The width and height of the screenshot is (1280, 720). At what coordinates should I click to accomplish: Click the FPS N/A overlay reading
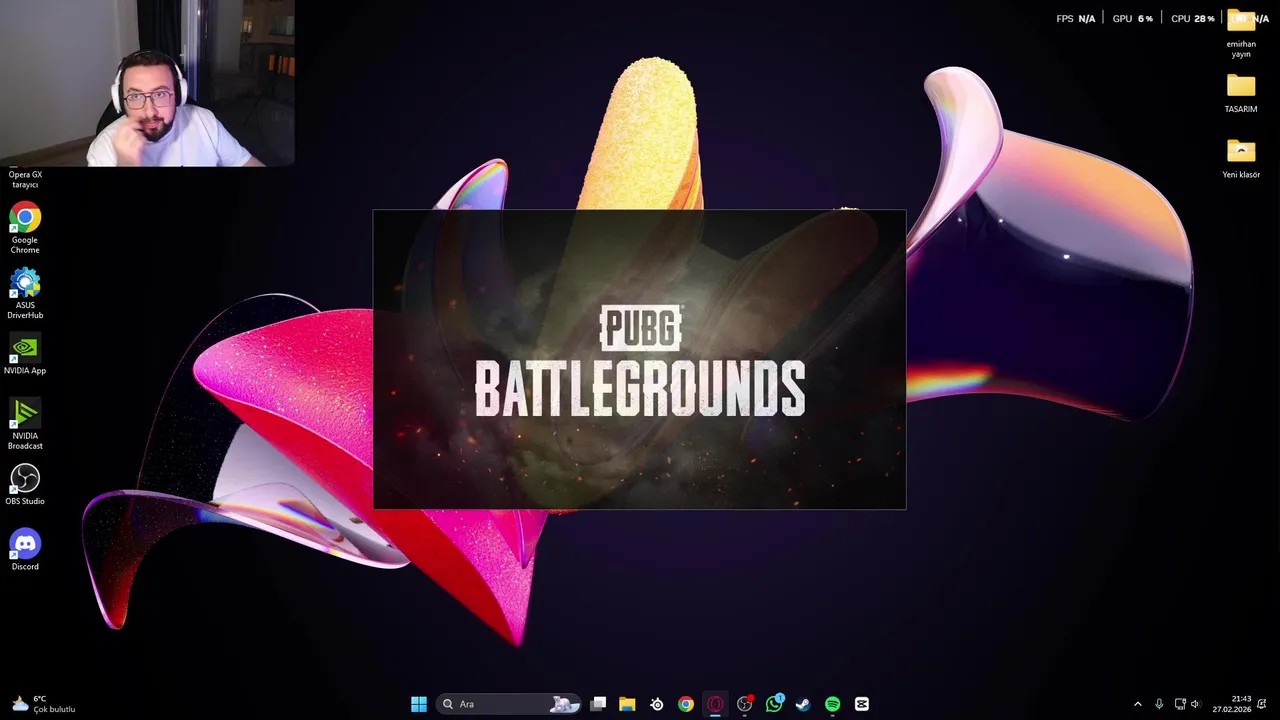coord(1076,18)
